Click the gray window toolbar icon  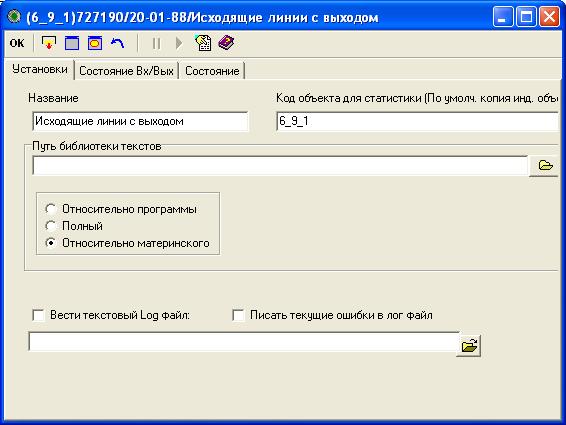tap(72, 43)
